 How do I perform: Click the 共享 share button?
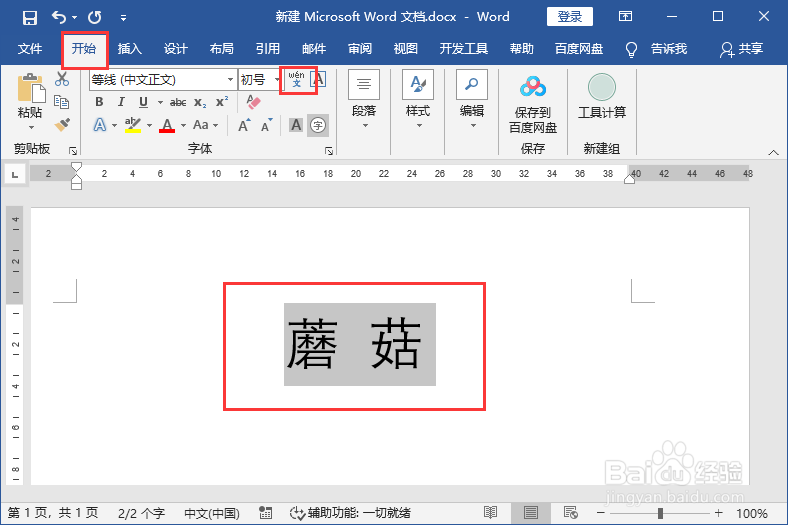pos(742,49)
